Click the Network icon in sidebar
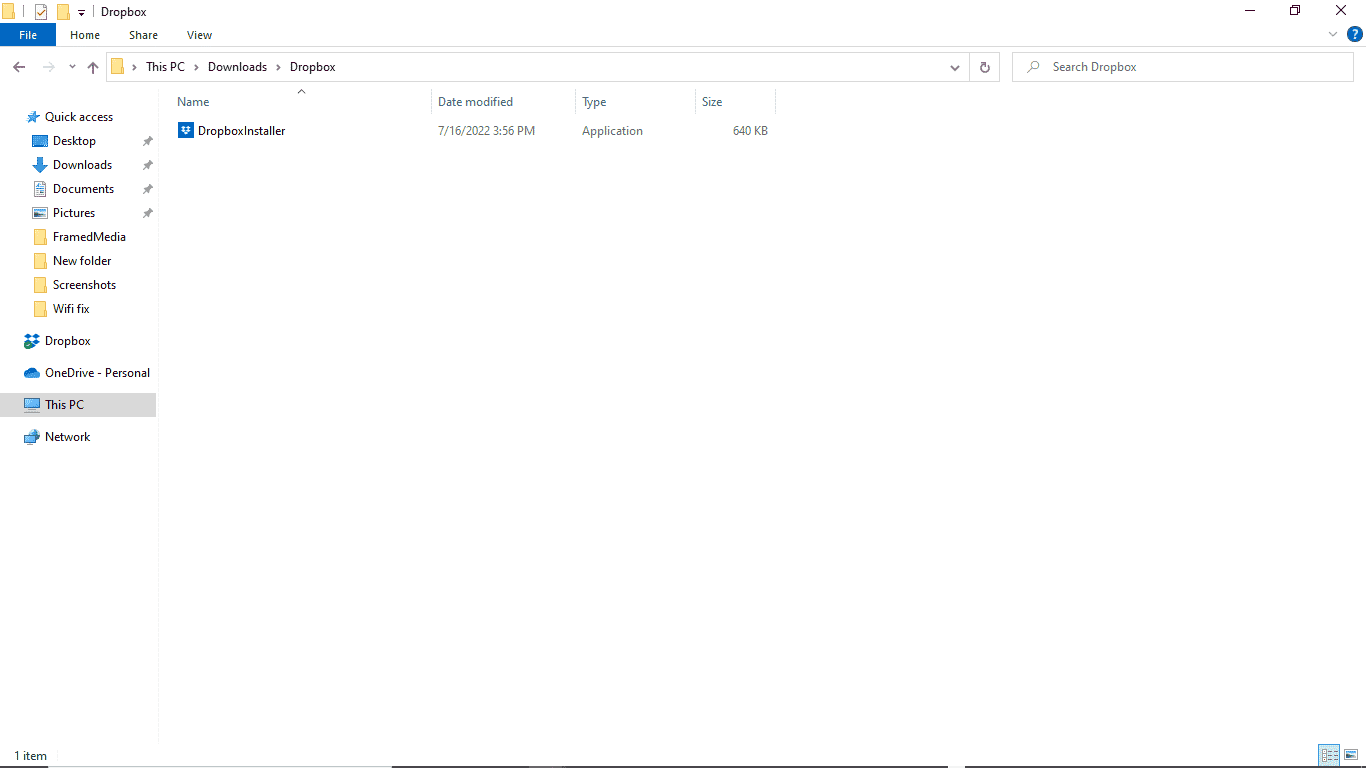 pos(32,437)
